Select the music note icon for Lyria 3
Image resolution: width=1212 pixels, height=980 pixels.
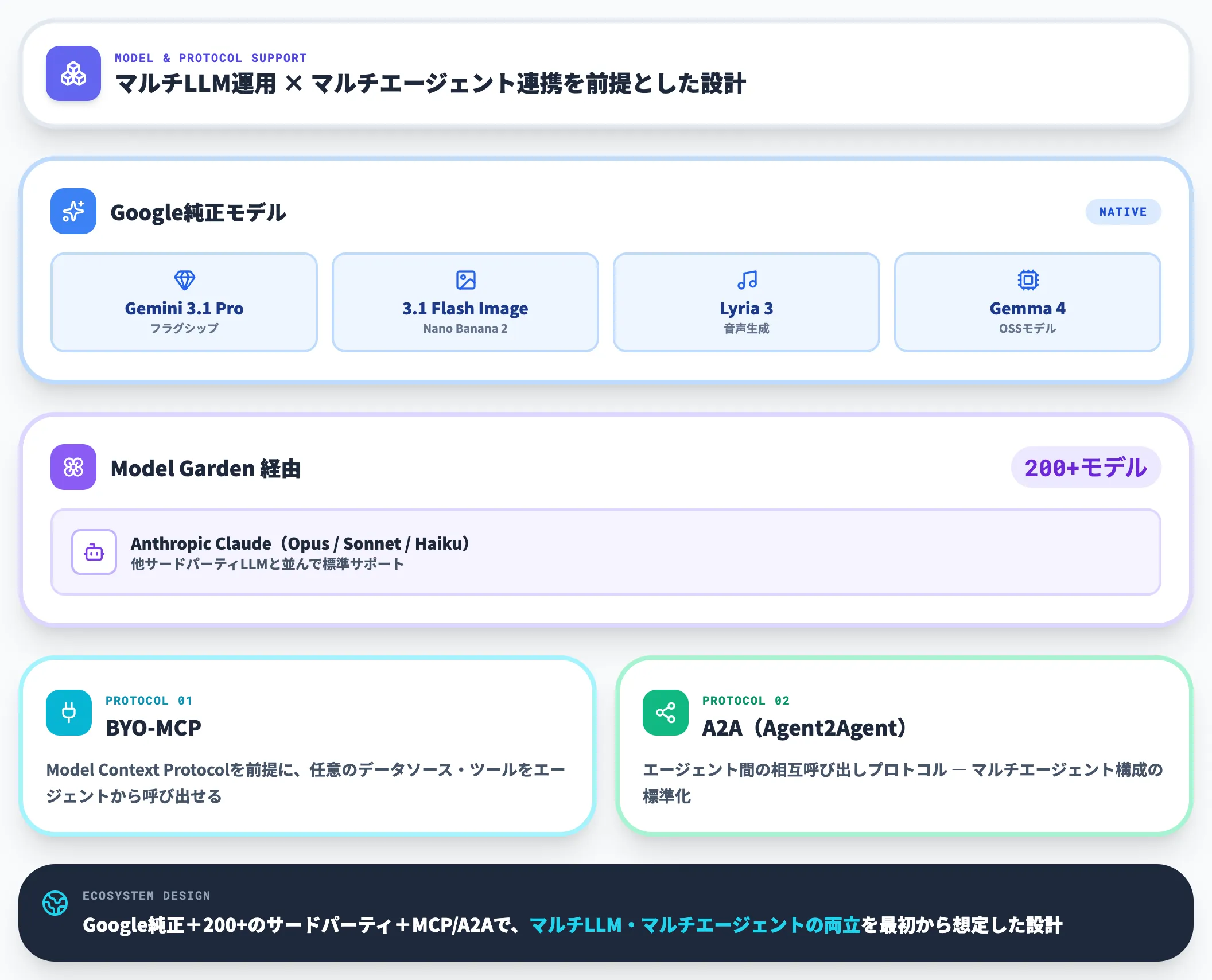(745, 279)
